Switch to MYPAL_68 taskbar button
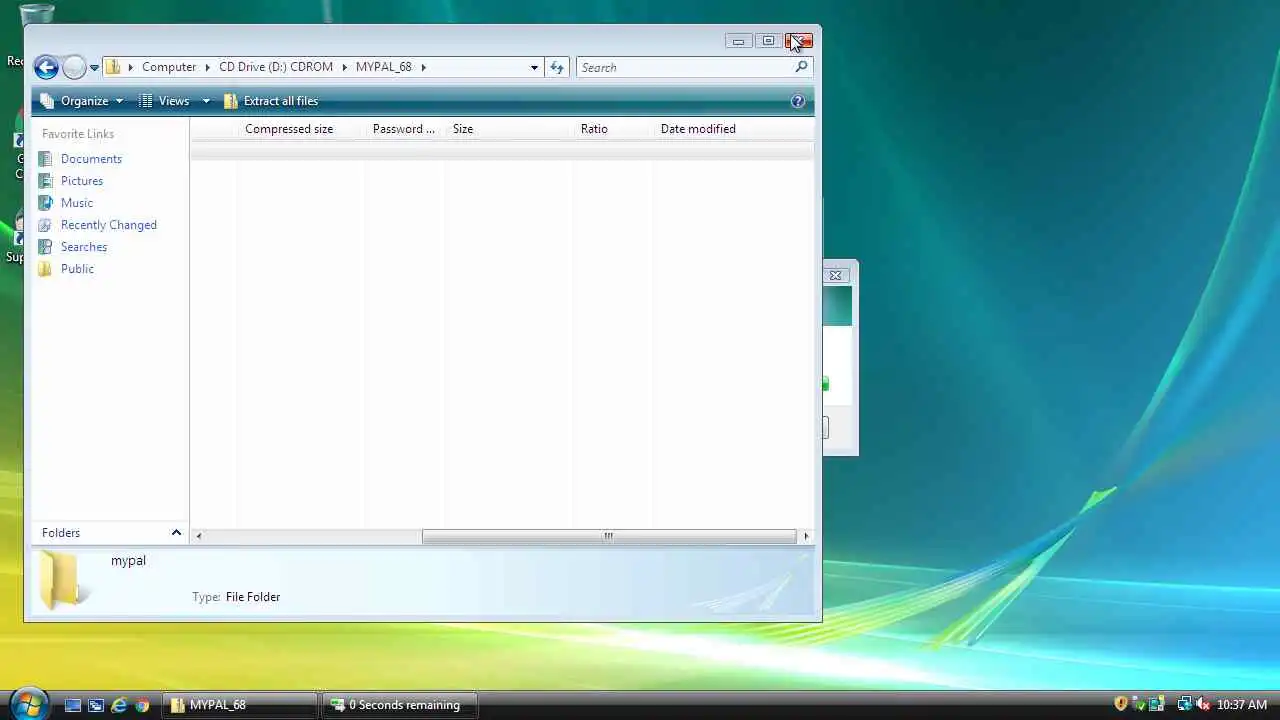Image resolution: width=1280 pixels, height=720 pixels. [x=240, y=705]
